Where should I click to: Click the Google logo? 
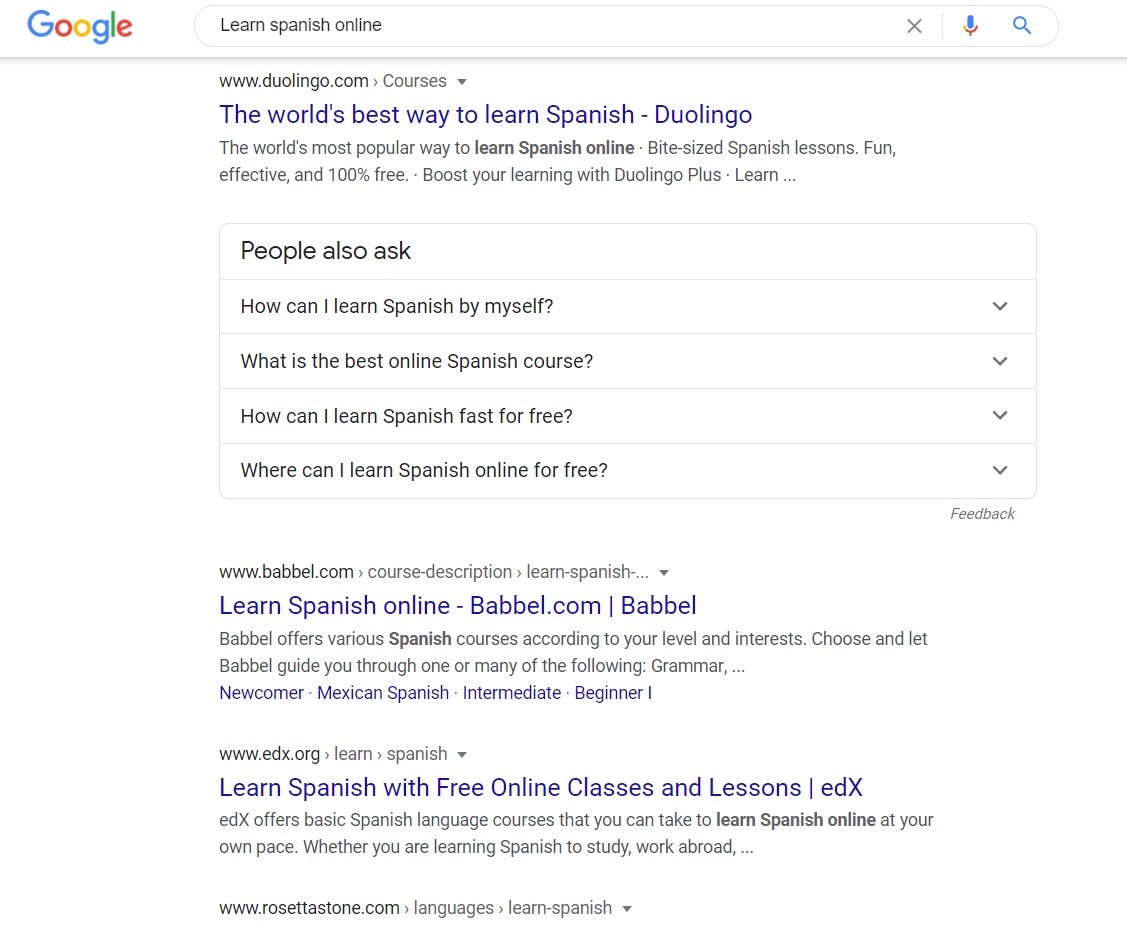pos(80,27)
